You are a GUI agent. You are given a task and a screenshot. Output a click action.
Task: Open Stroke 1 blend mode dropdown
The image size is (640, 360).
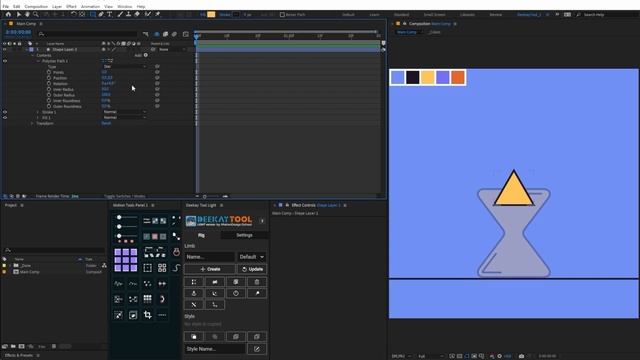[124, 112]
